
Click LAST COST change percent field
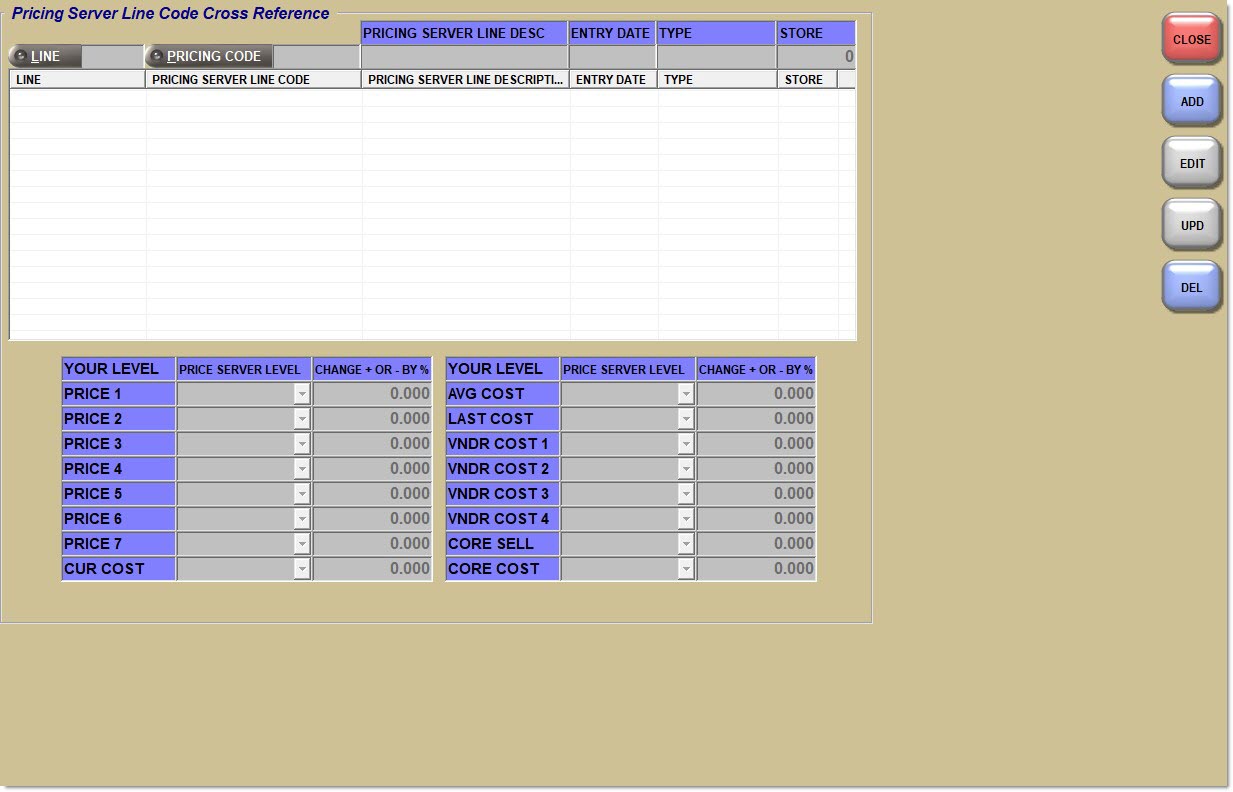click(x=756, y=419)
